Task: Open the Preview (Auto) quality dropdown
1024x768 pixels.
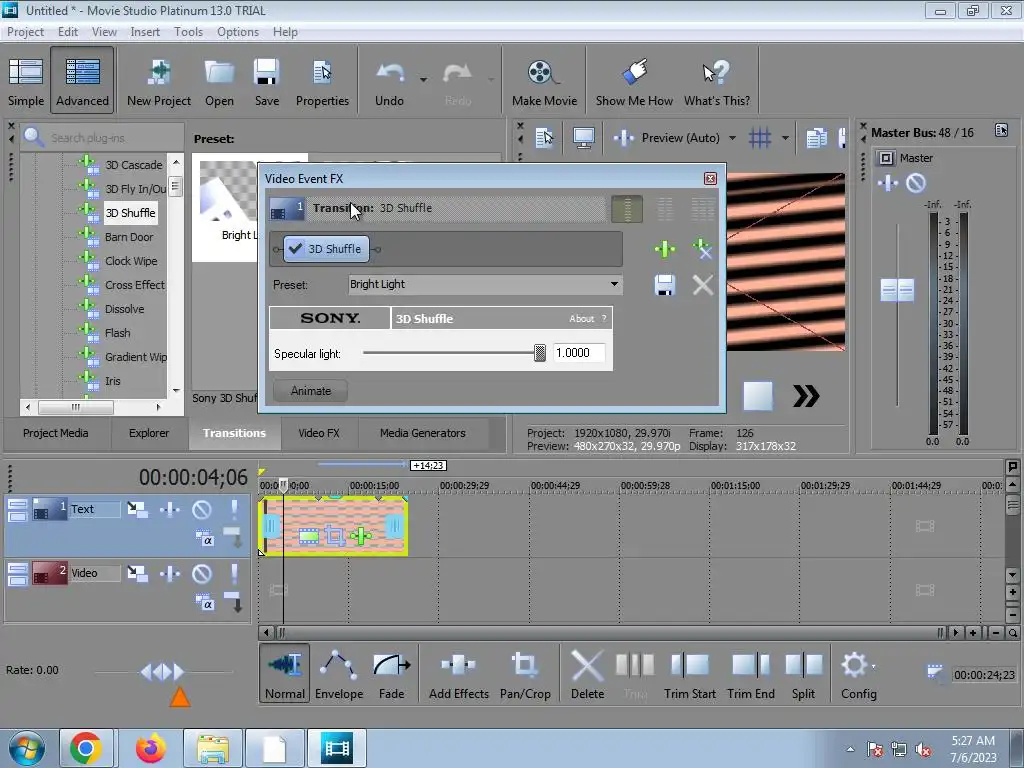Action: pos(732,138)
